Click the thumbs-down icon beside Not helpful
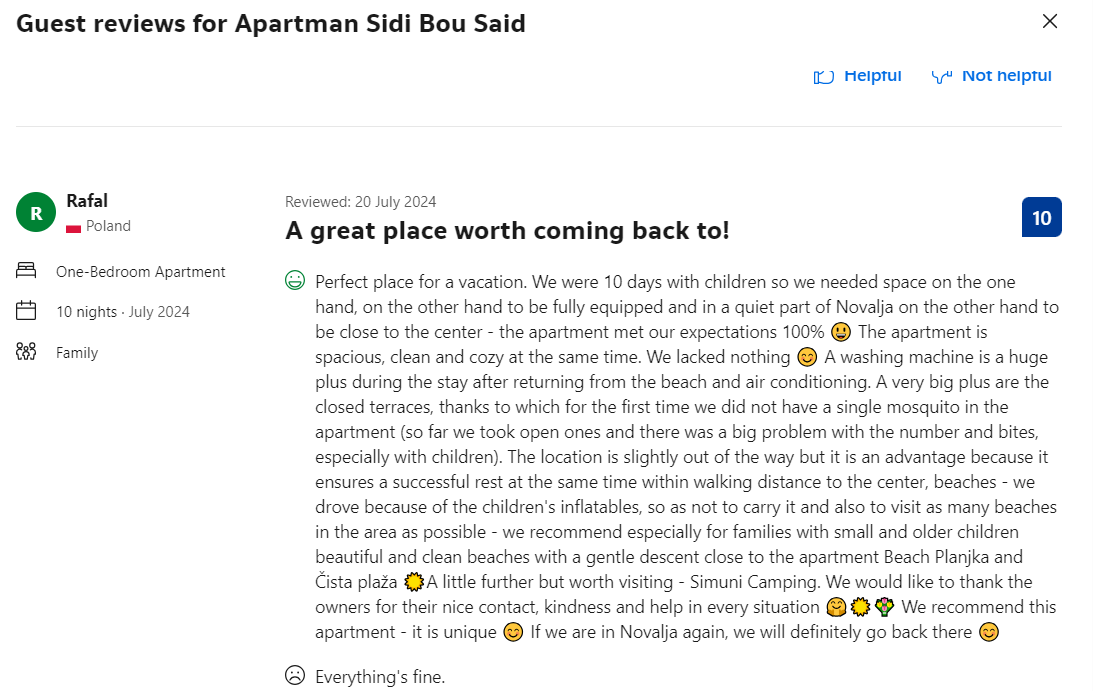Image resolution: width=1093 pixels, height=691 pixels. pyautogui.click(x=941, y=76)
